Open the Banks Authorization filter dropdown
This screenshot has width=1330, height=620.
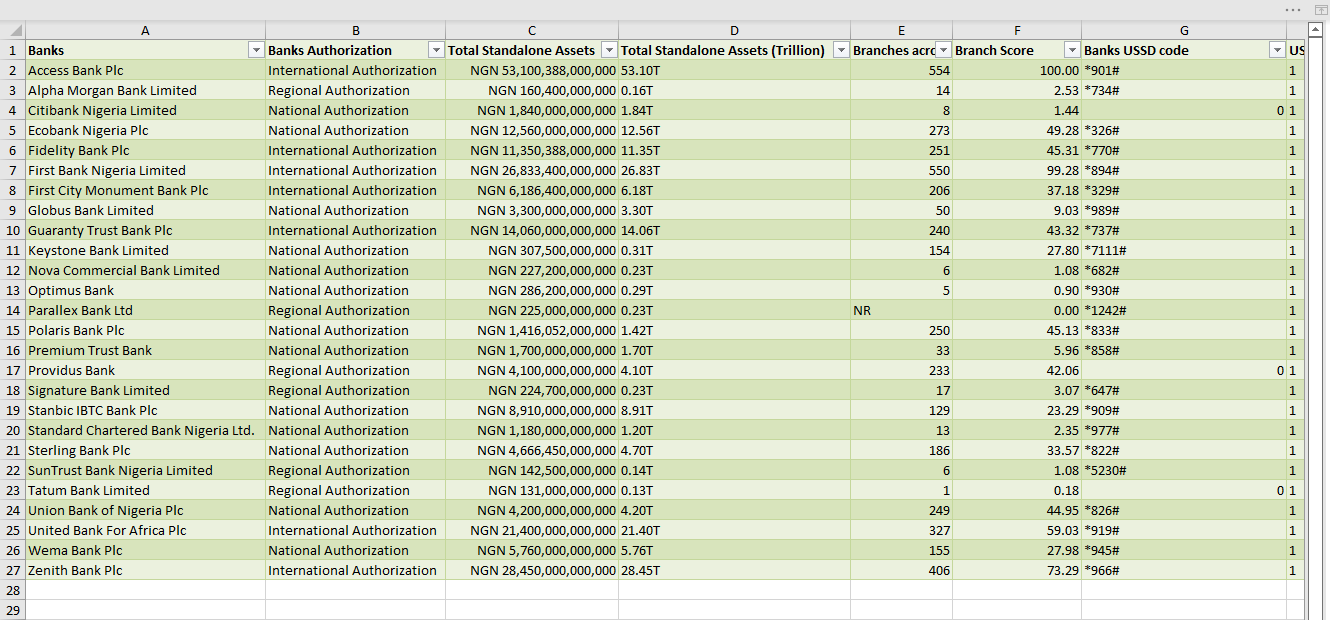coord(436,50)
